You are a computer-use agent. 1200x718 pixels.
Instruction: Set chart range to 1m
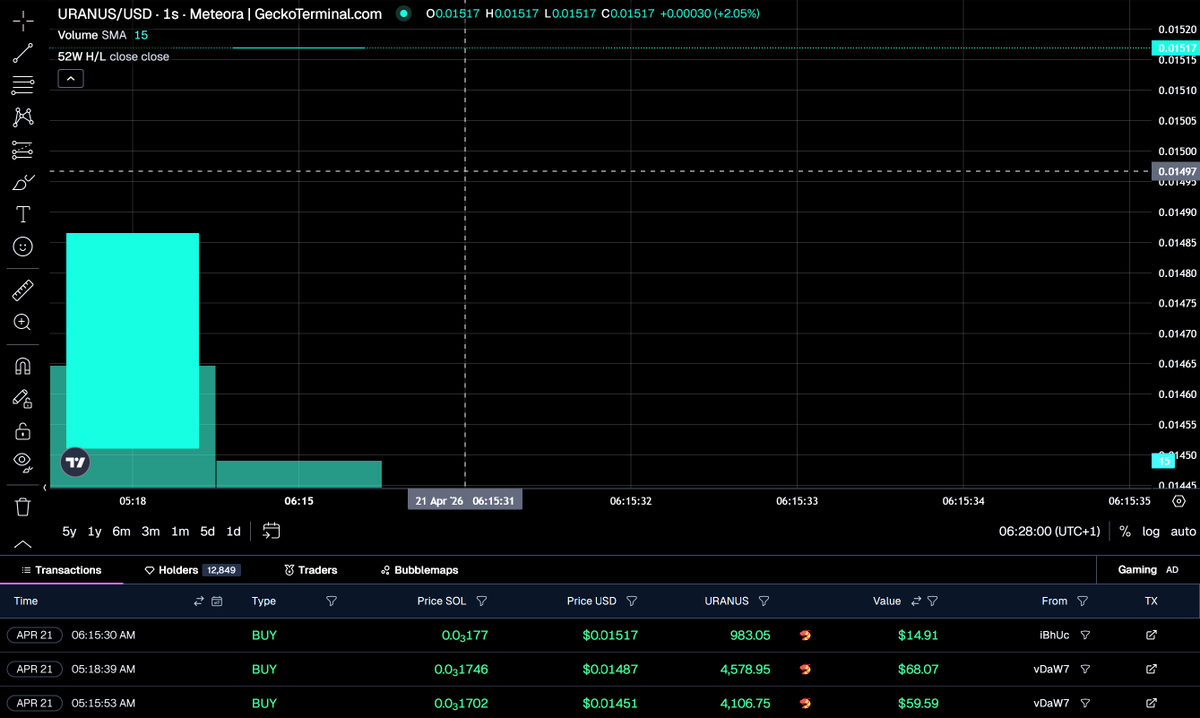[180, 531]
